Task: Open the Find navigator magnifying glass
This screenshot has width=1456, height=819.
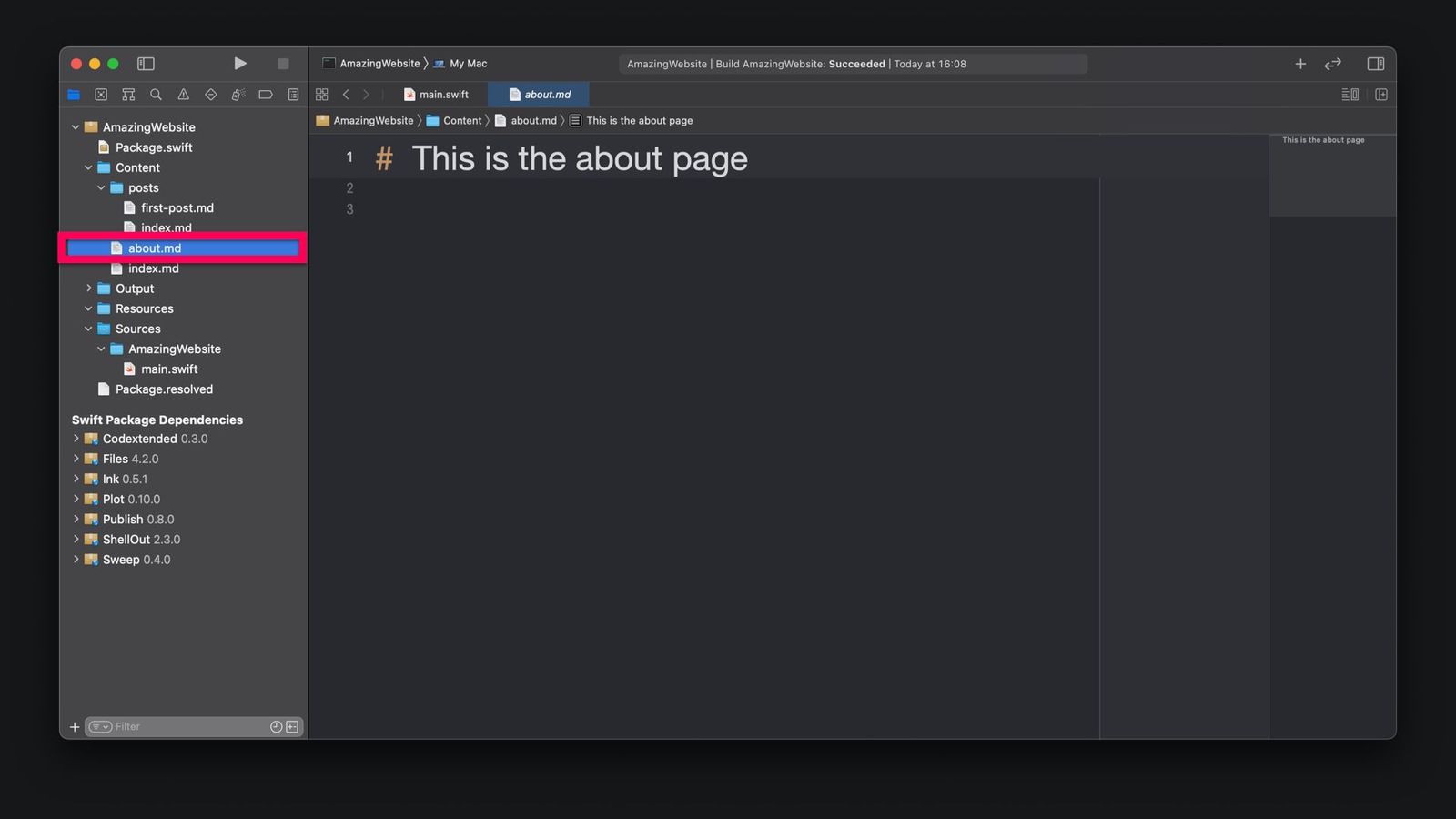Action: click(156, 94)
